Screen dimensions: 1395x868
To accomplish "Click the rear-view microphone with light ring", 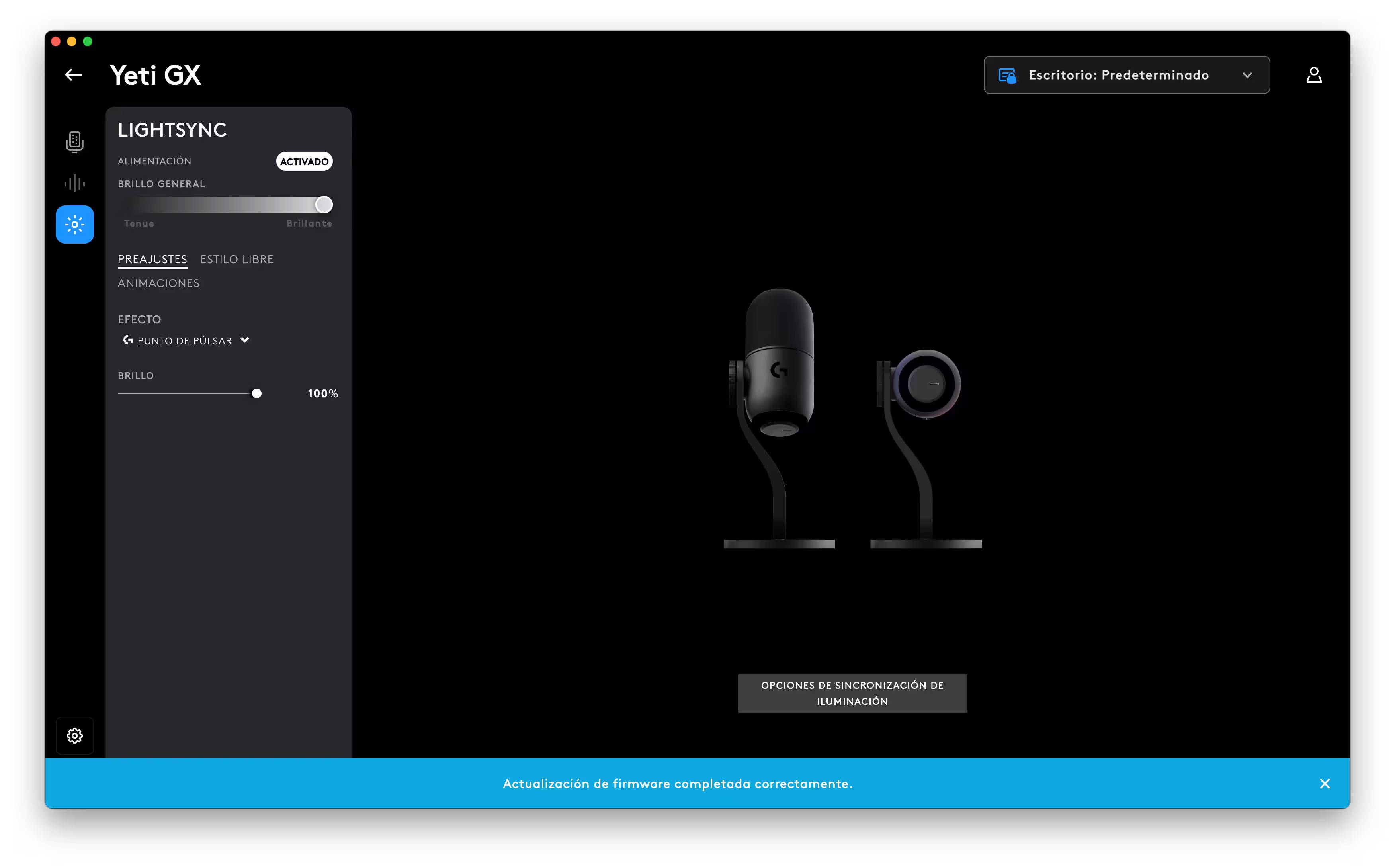I will point(925,448).
